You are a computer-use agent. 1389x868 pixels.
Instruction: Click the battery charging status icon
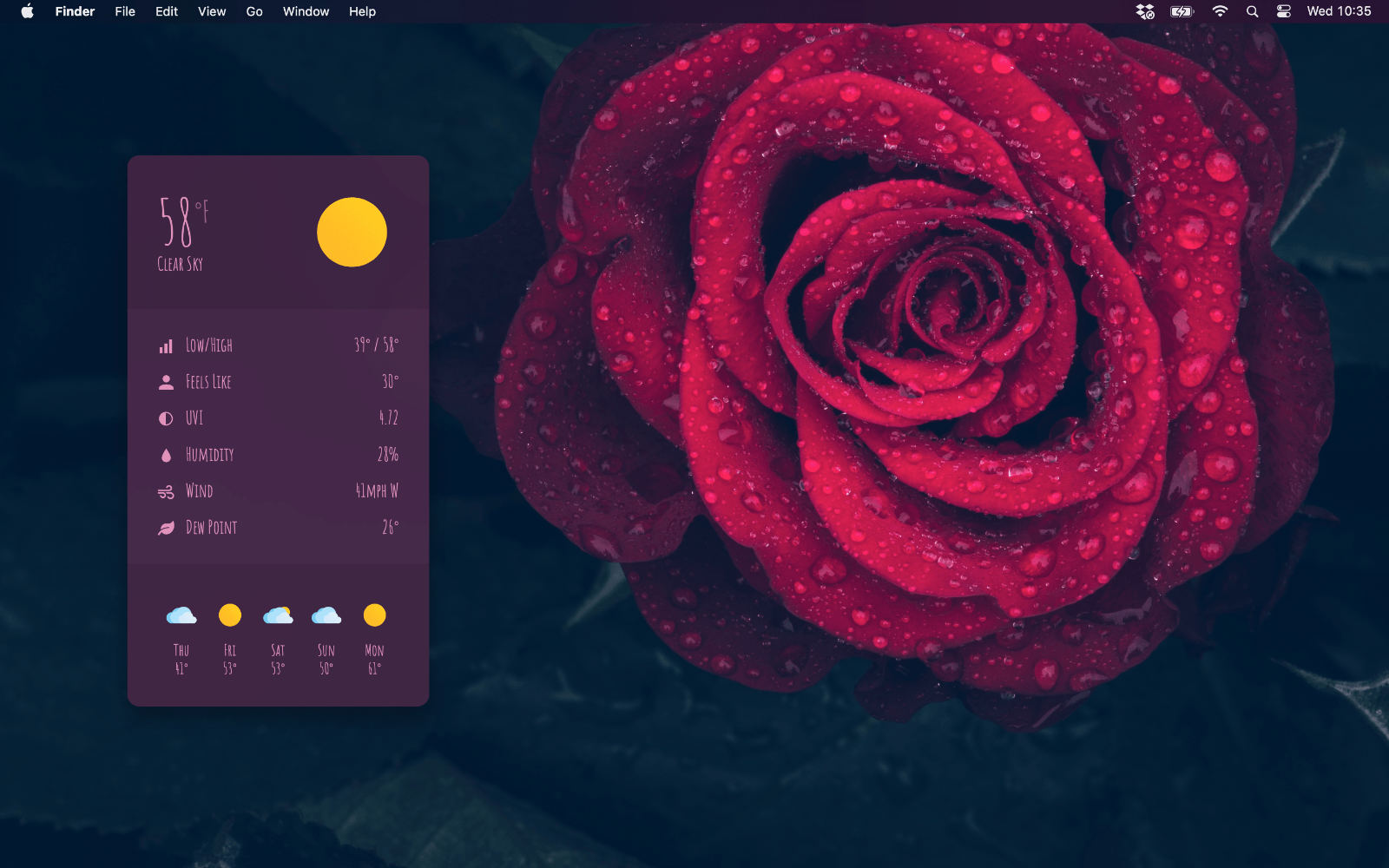click(x=1182, y=11)
